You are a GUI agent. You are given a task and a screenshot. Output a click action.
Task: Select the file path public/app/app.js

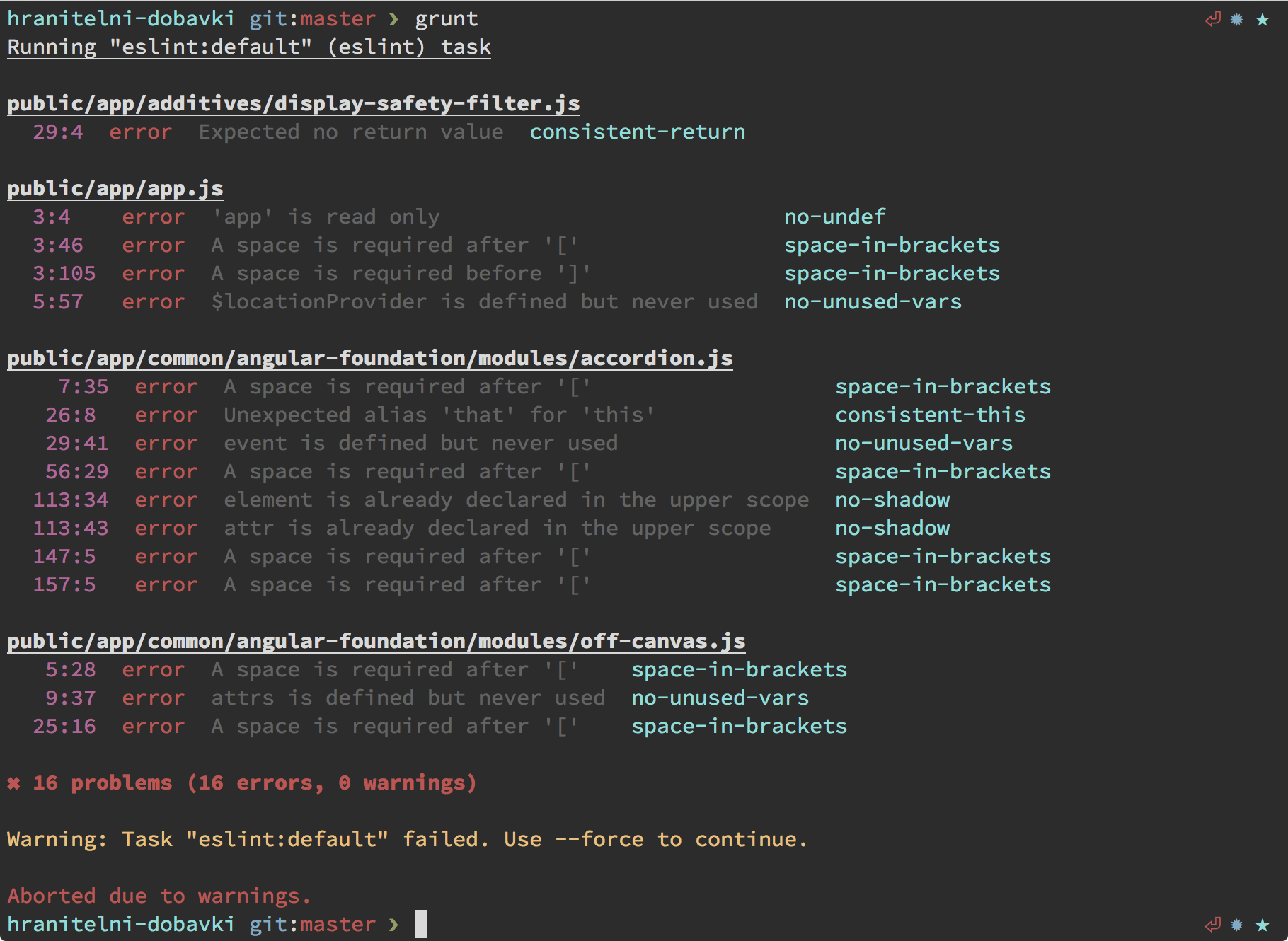(x=115, y=189)
